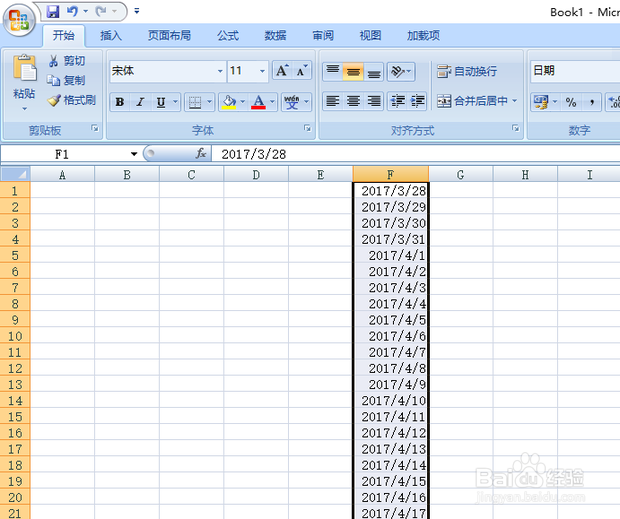Click cell containing 2017/4/1
Screen dimensions: 620x519
coord(391,255)
